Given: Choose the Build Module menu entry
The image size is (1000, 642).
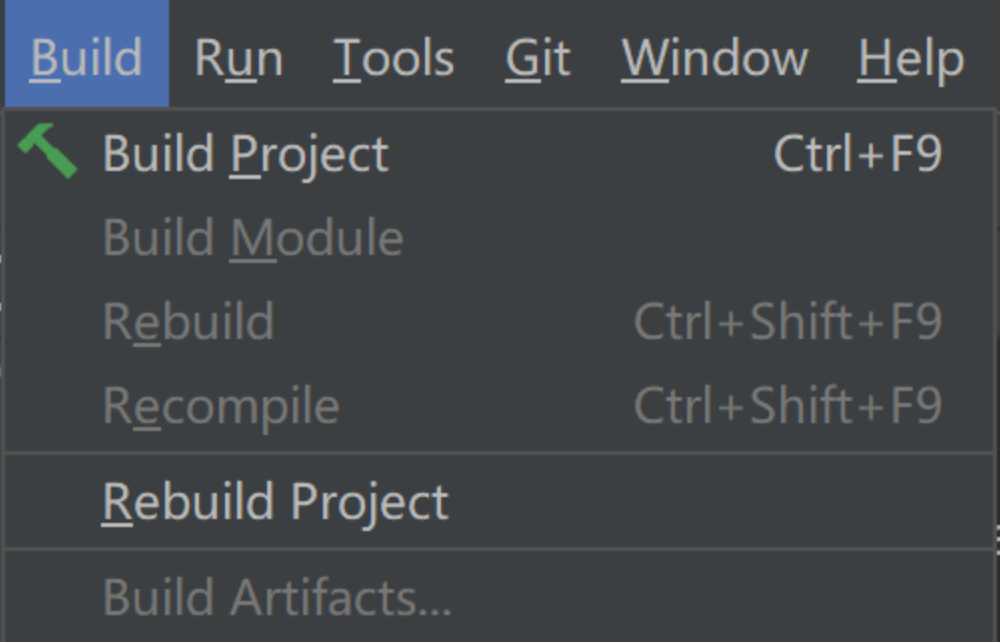Looking at the screenshot, I should tap(253, 239).
